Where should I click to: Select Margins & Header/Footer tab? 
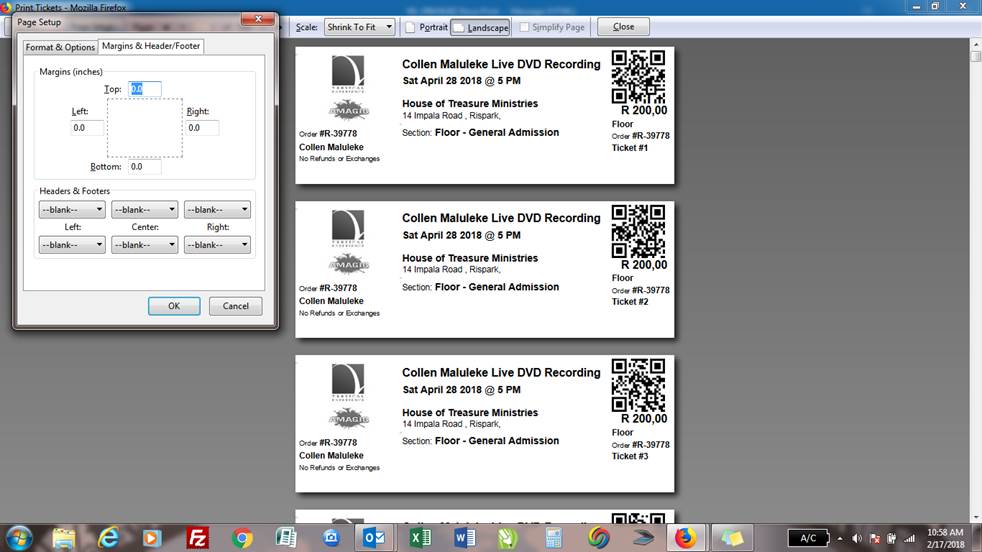click(x=151, y=46)
